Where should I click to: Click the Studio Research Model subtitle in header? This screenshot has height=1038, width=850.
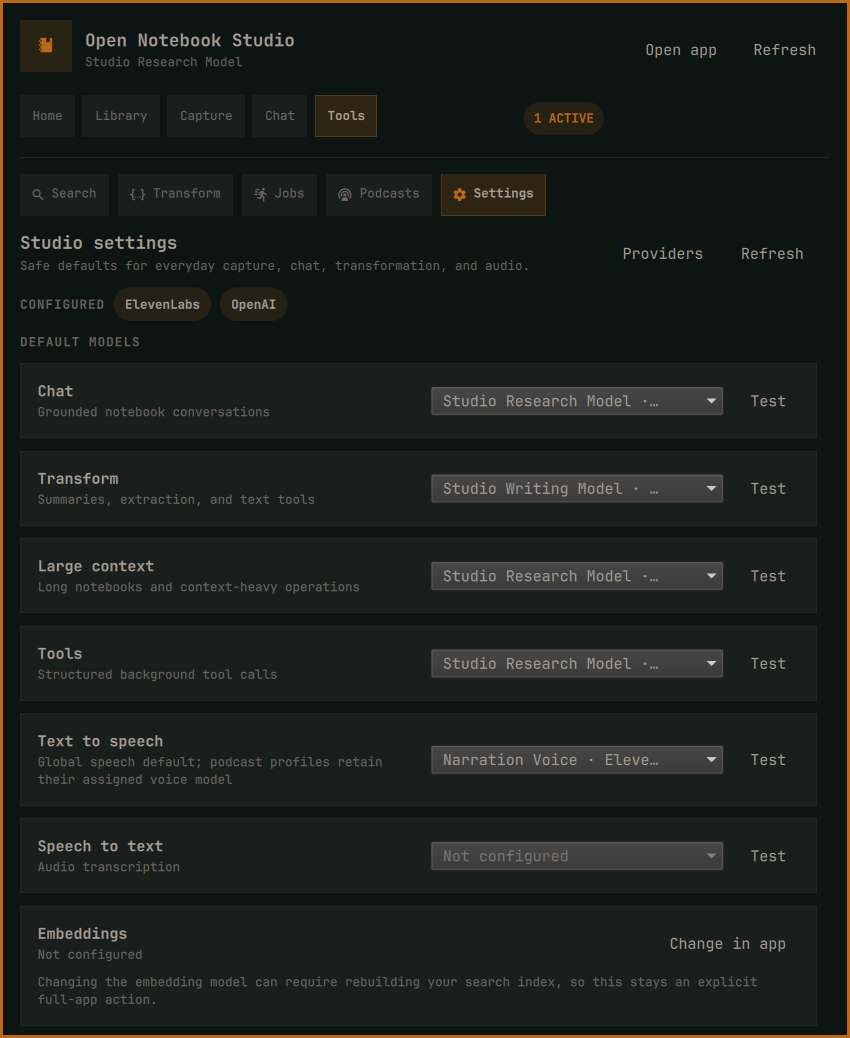pyautogui.click(x=164, y=62)
